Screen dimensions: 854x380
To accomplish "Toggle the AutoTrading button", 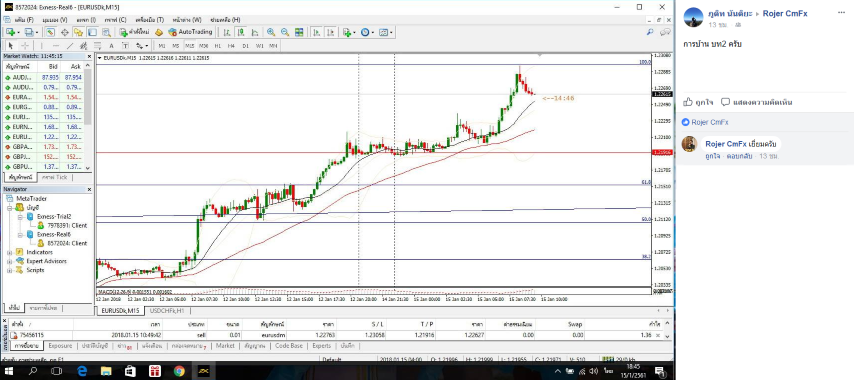I will pyautogui.click(x=190, y=32).
